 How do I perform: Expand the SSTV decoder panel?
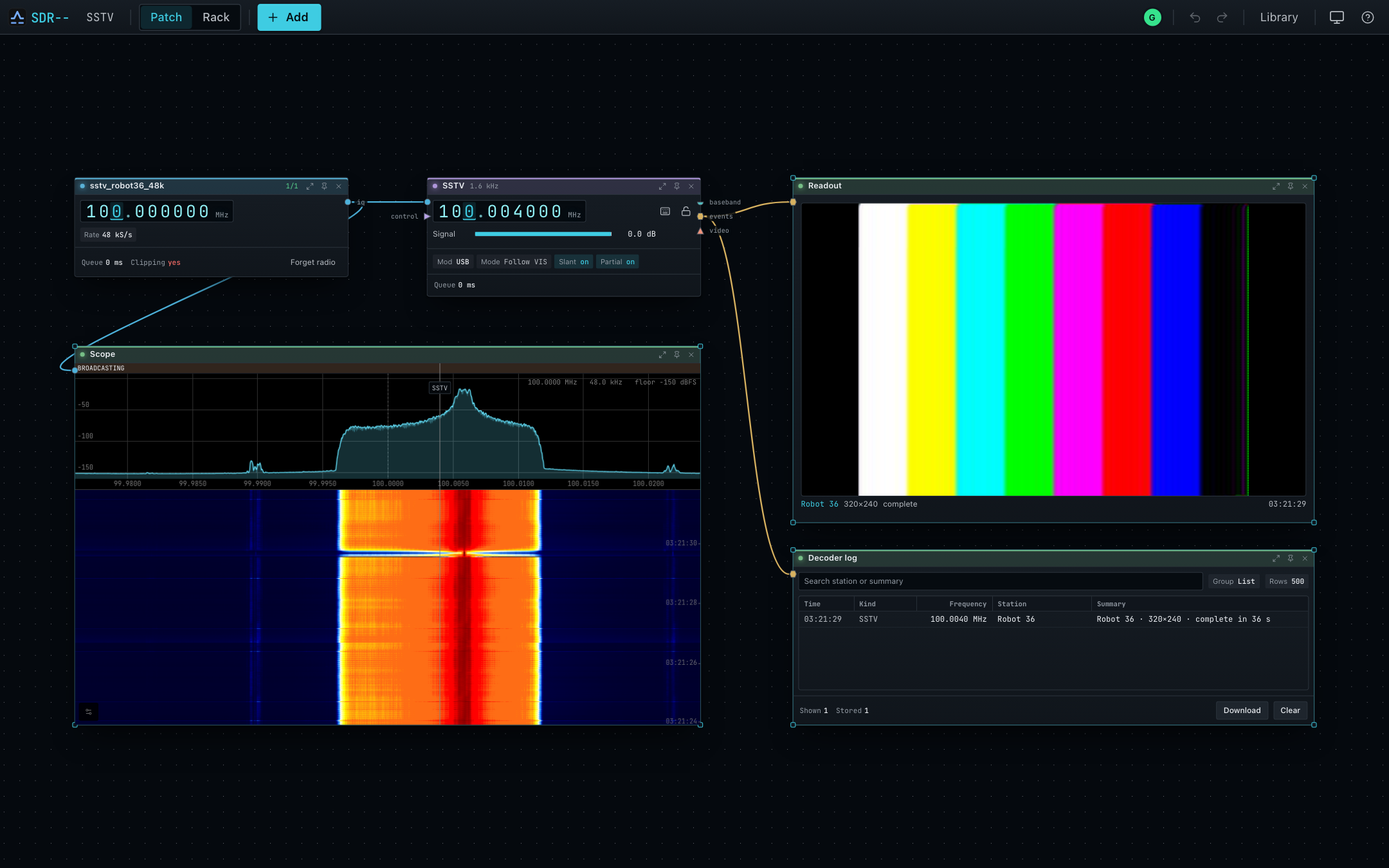(662, 186)
